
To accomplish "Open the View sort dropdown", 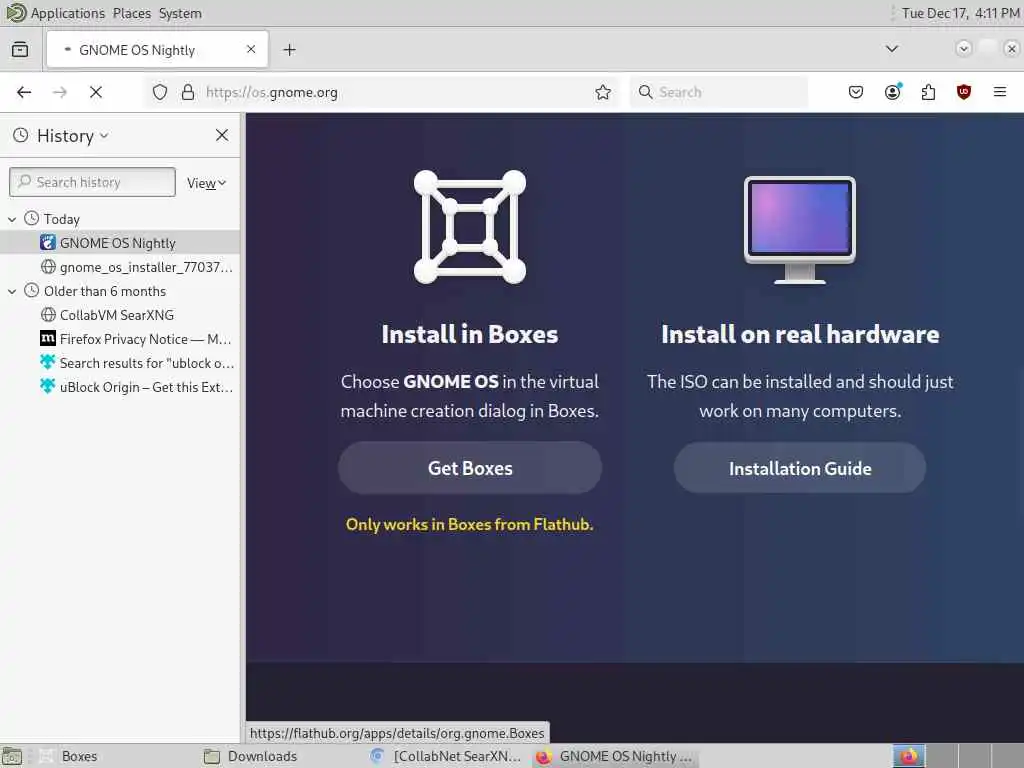I will (x=206, y=184).
